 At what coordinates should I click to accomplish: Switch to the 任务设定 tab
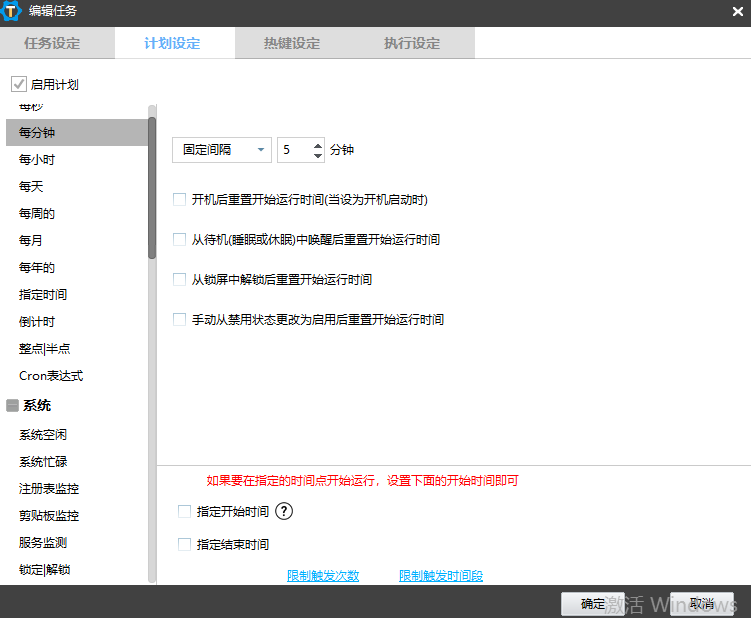click(x=52, y=44)
